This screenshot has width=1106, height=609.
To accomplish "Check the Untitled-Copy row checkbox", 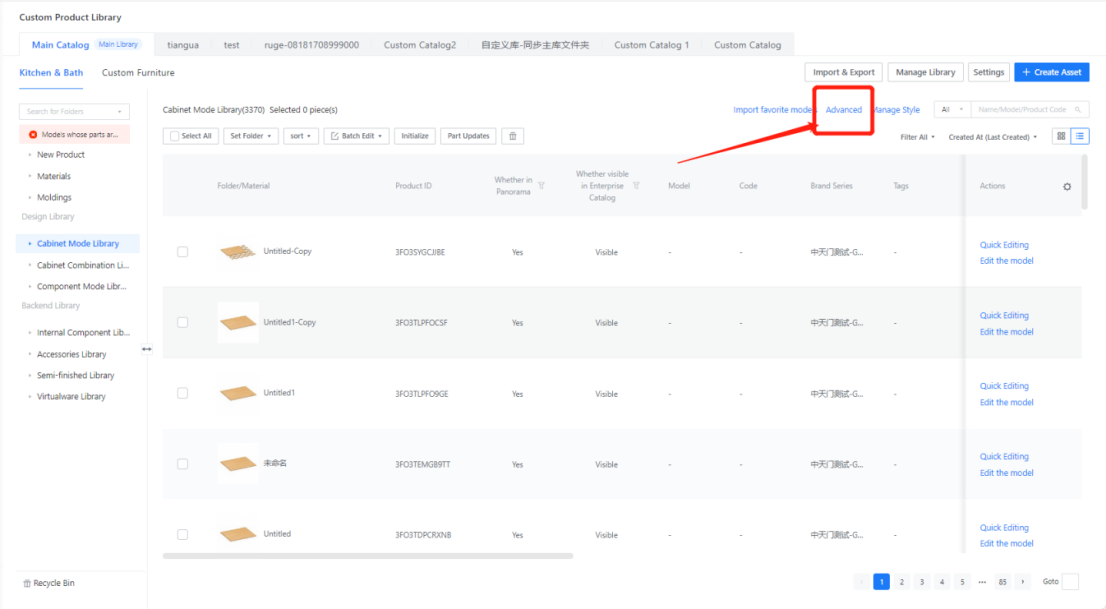I will point(182,252).
